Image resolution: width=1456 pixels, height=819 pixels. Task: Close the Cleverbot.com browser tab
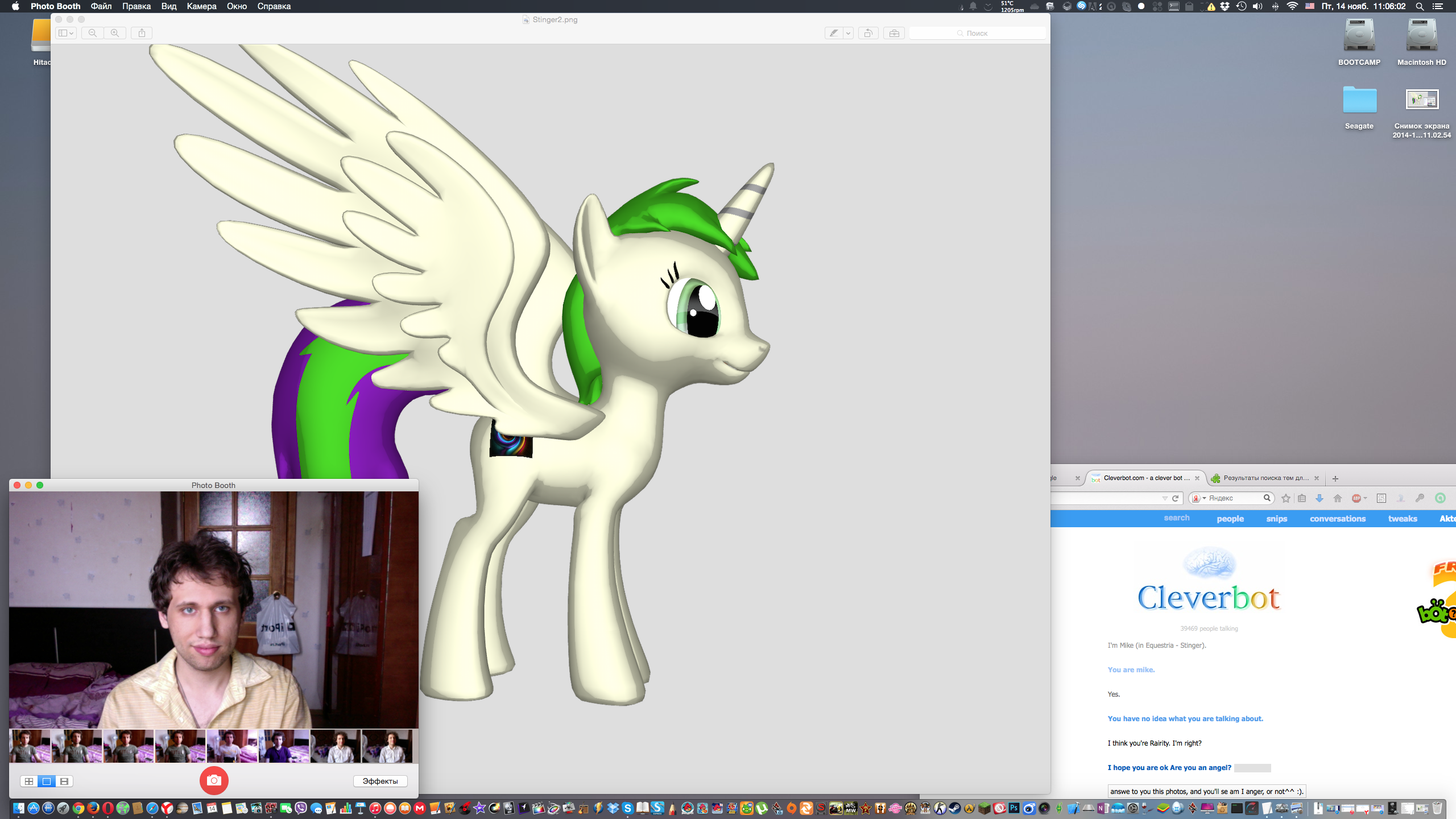coord(1197,478)
